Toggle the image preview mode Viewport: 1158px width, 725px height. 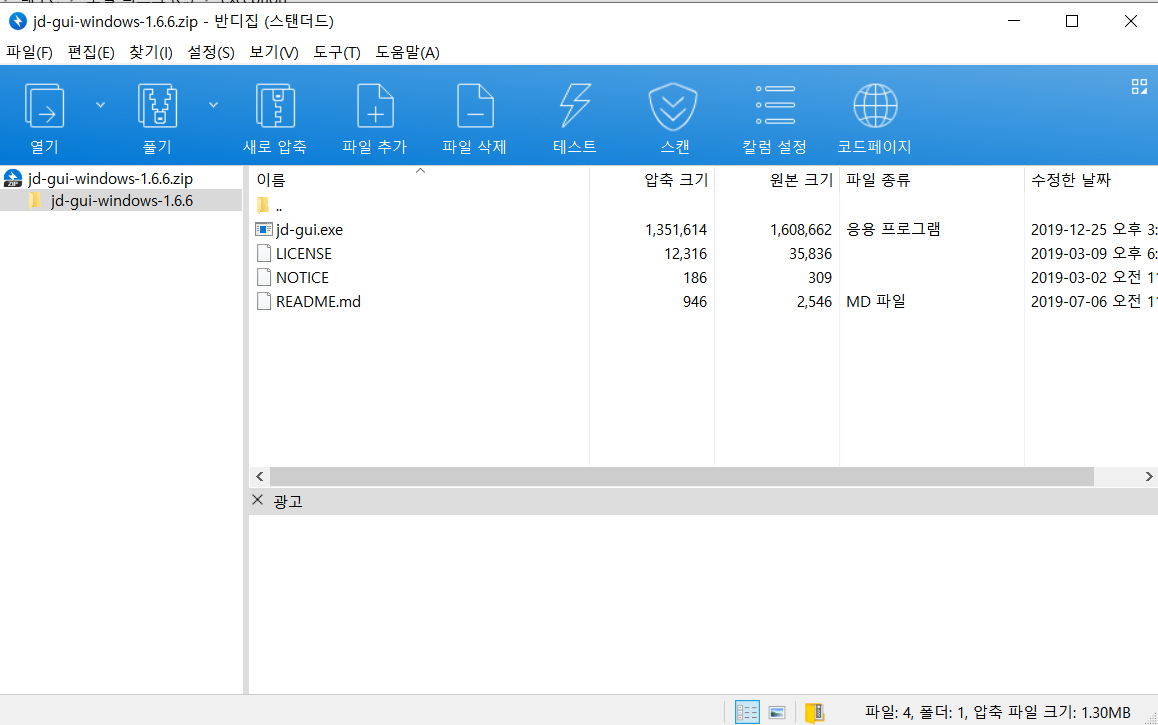pyautogui.click(x=777, y=711)
